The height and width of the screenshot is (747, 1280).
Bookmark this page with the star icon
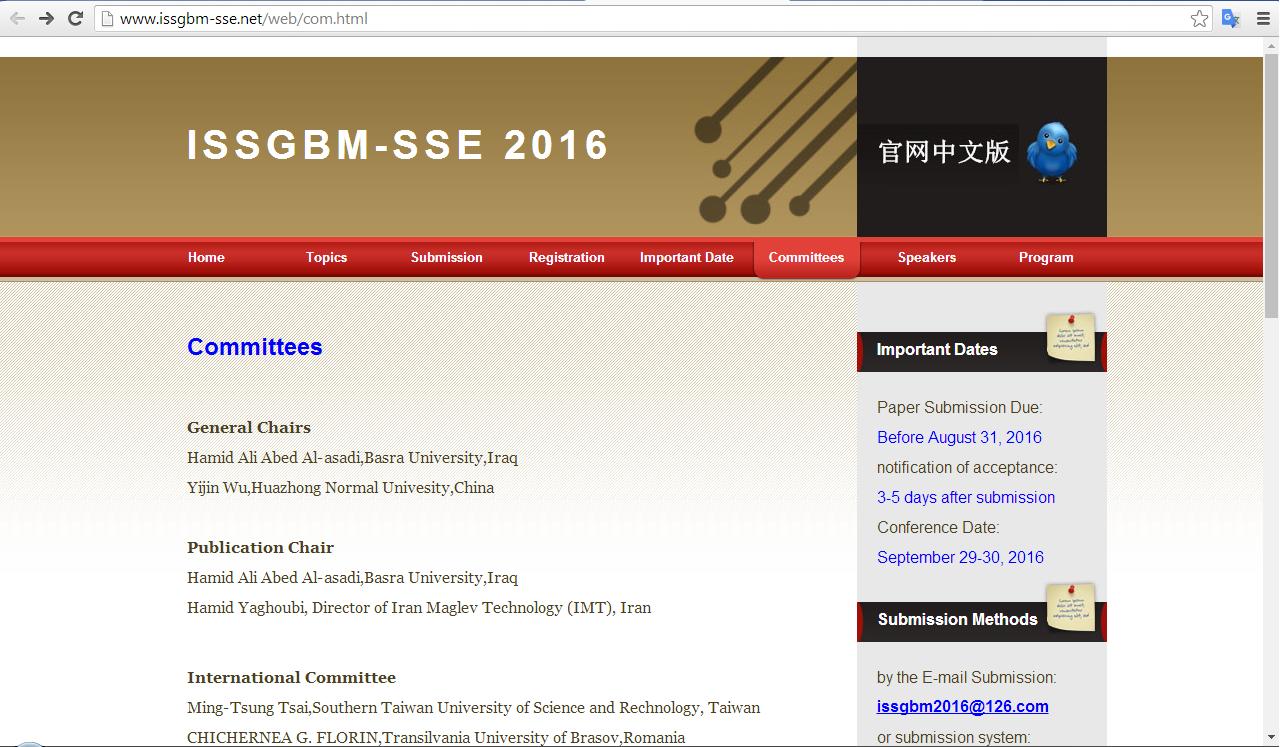pyautogui.click(x=1199, y=18)
